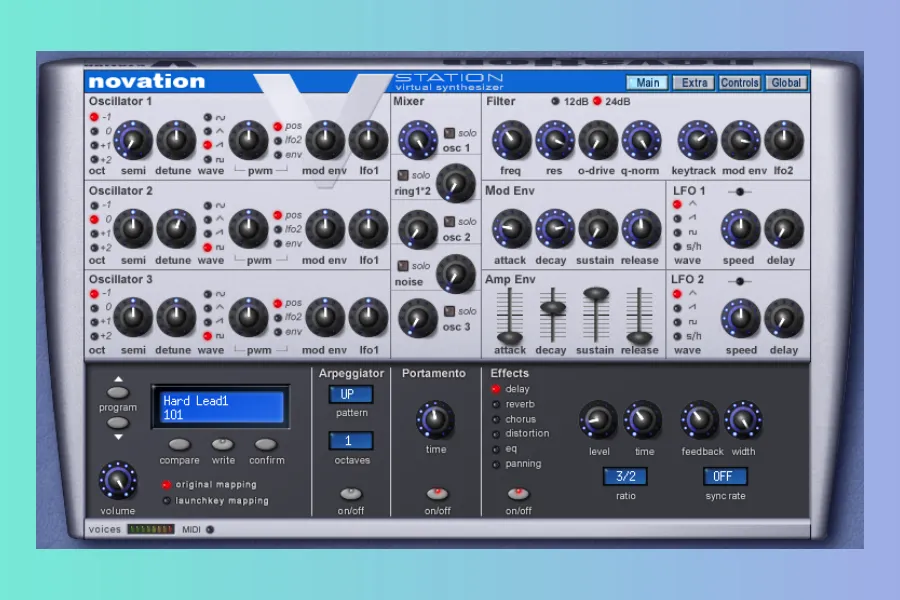Viewport: 900px width, 600px height.
Task: Click the Oscillator 1 semi knob
Action: [x=132, y=141]
